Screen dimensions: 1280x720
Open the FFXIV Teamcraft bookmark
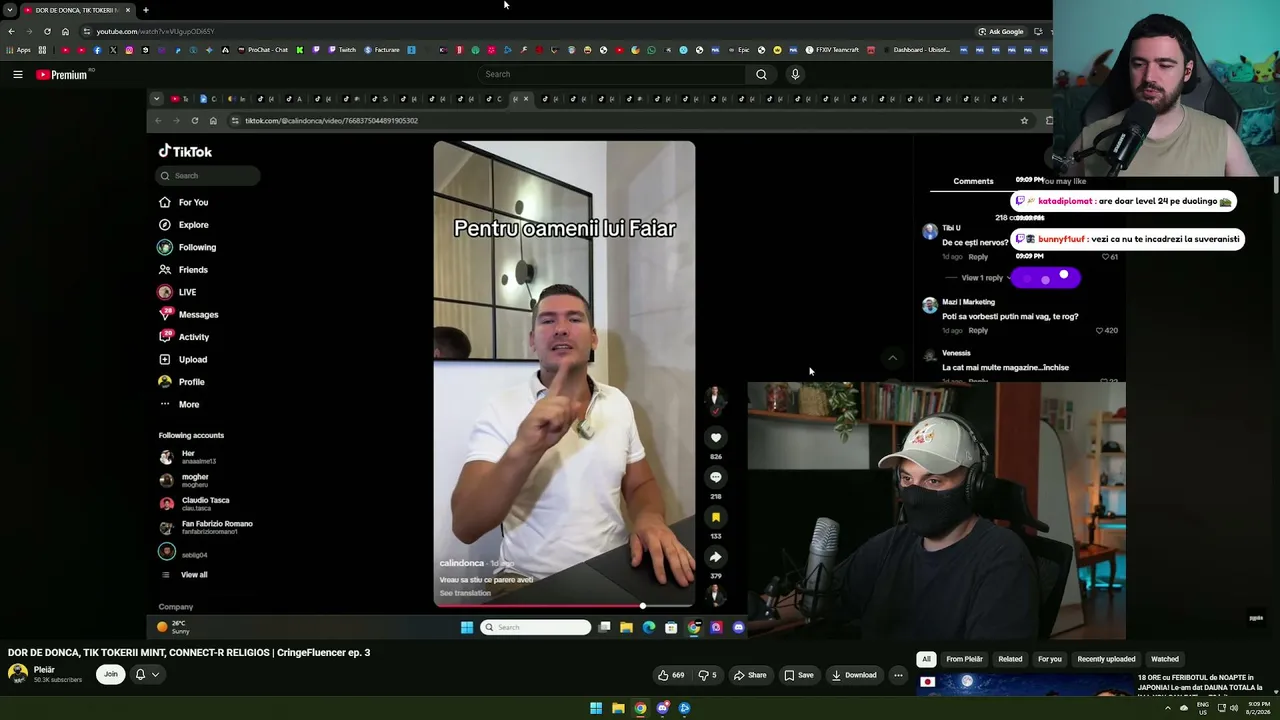click(834, 50)
